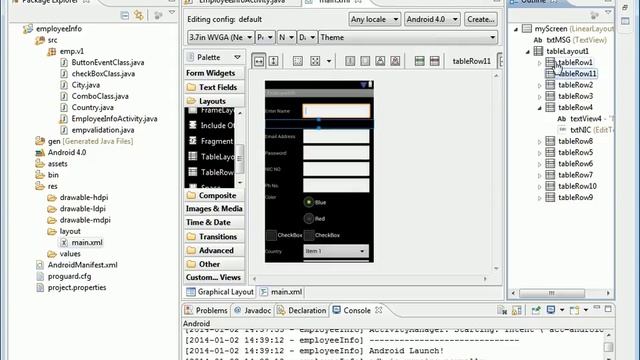Viewport: 640px width, 360px height.
Task: Open Display Selected Console dropdown arrow
Action: tap(562, 310)
